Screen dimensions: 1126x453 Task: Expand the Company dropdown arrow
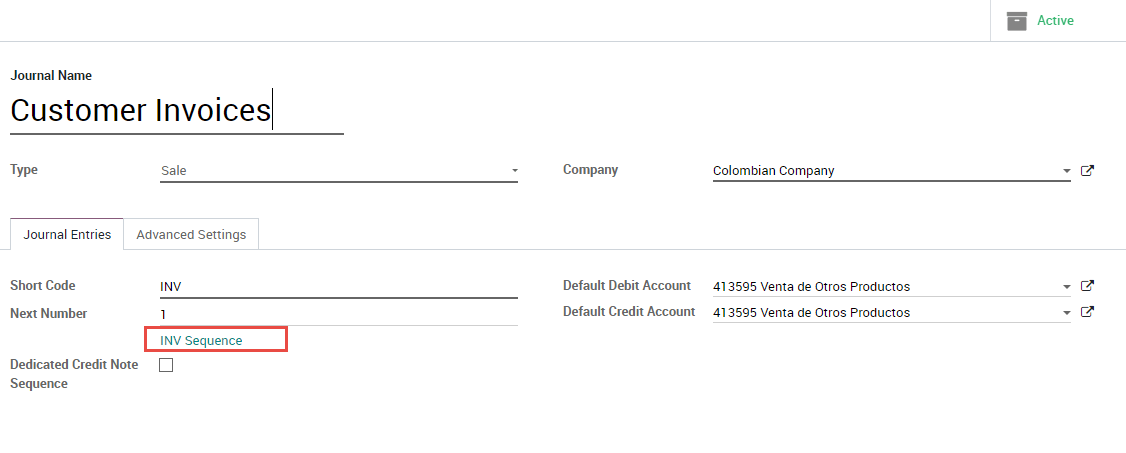(1067, 171)
